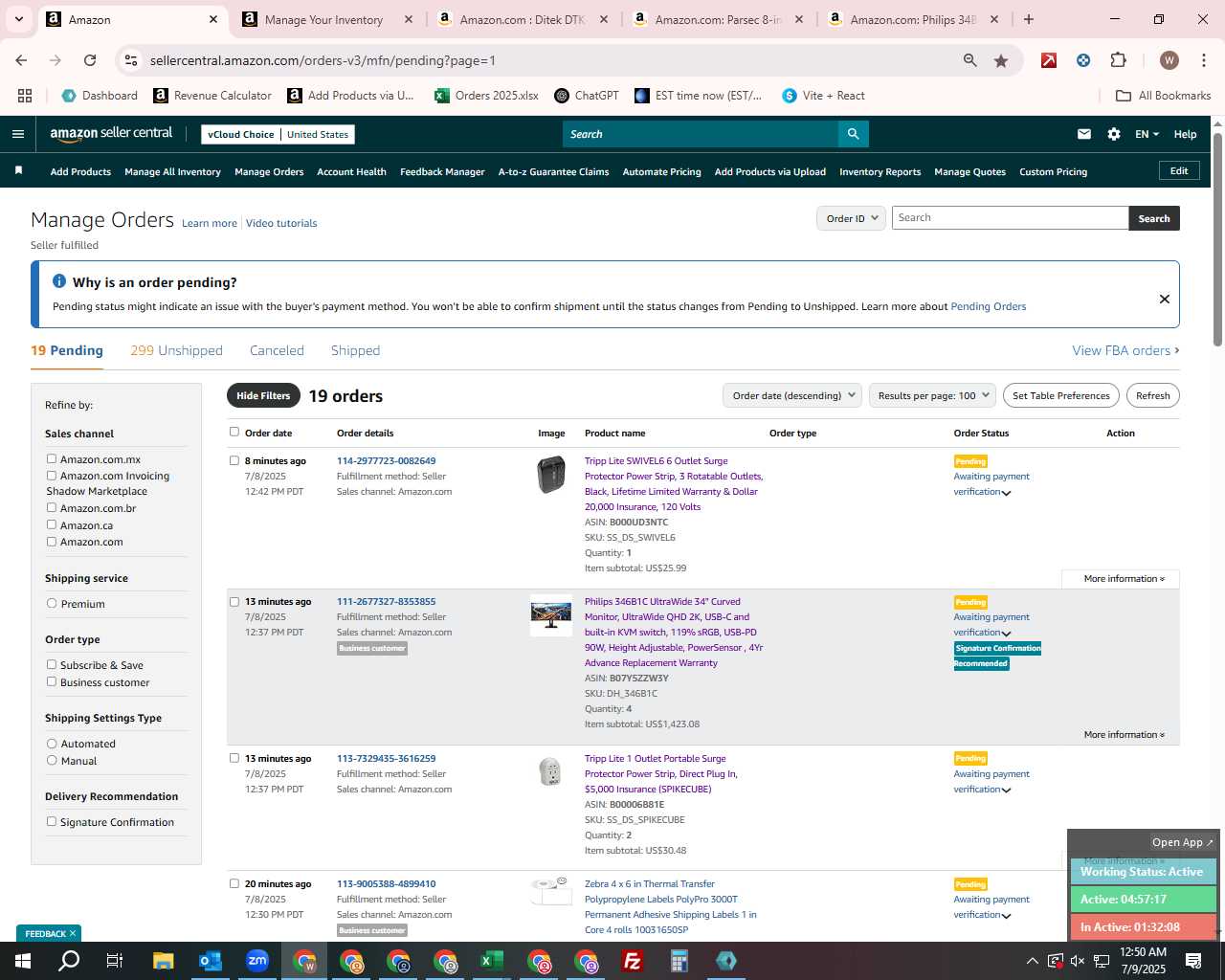Open Chrome profile avatar W
This screenshot has height=980, width=1225.
click(1169, 60)
